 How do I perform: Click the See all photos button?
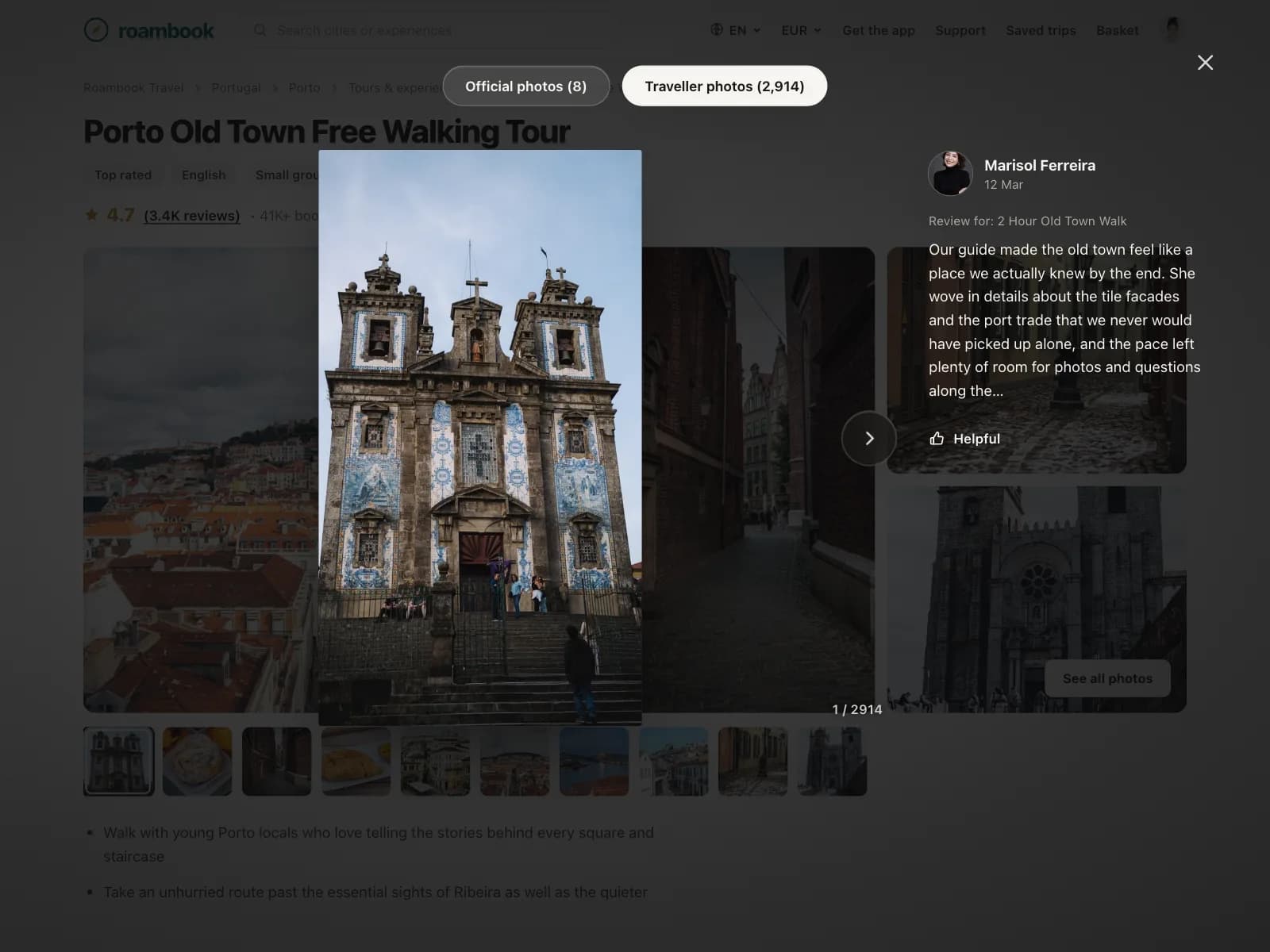[1107, 678]
